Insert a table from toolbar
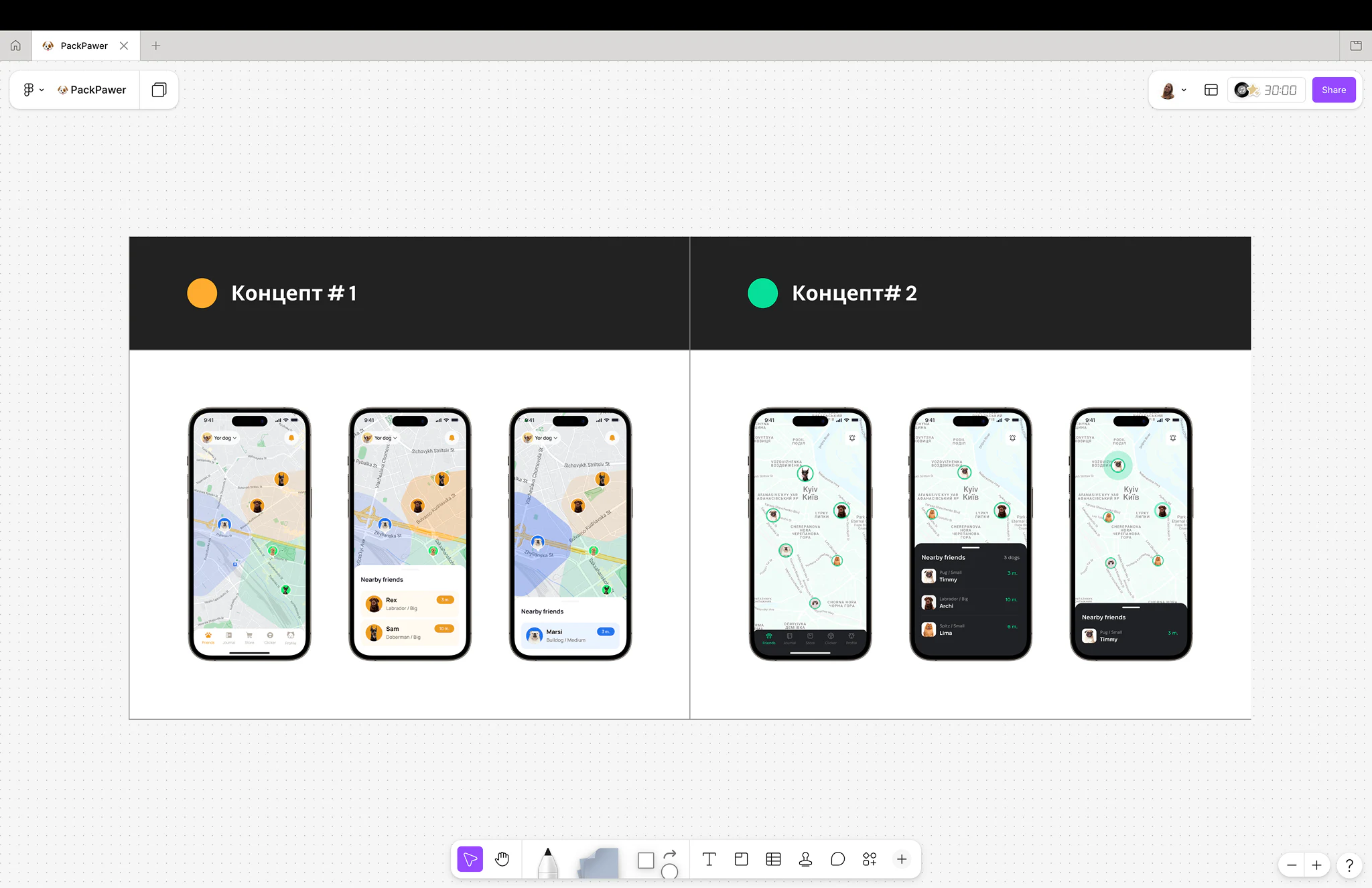The width and height of the screenshot is (1372, 888). coord(773,859)
